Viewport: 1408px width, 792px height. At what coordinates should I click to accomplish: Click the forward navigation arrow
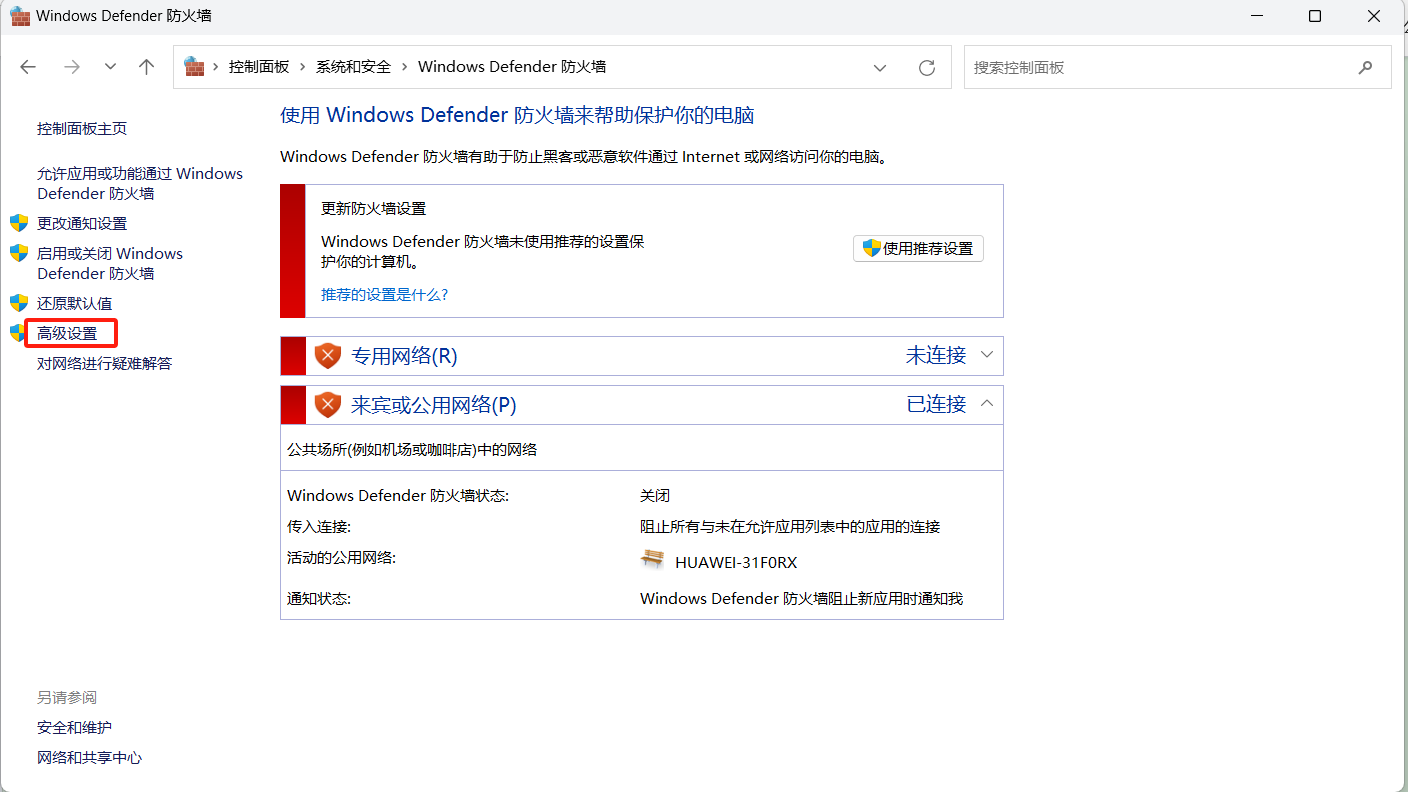(71, 67)
